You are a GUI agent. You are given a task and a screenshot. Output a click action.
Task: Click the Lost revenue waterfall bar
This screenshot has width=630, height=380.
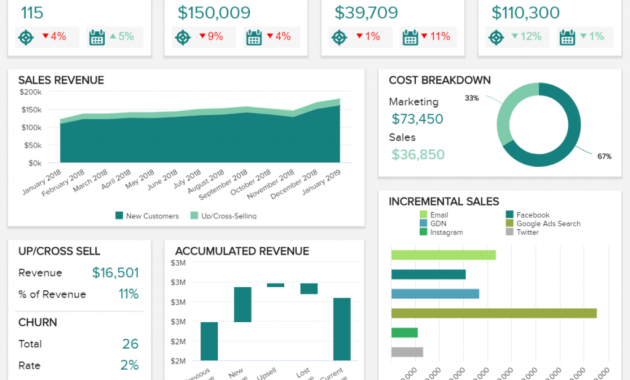point(309,289)
